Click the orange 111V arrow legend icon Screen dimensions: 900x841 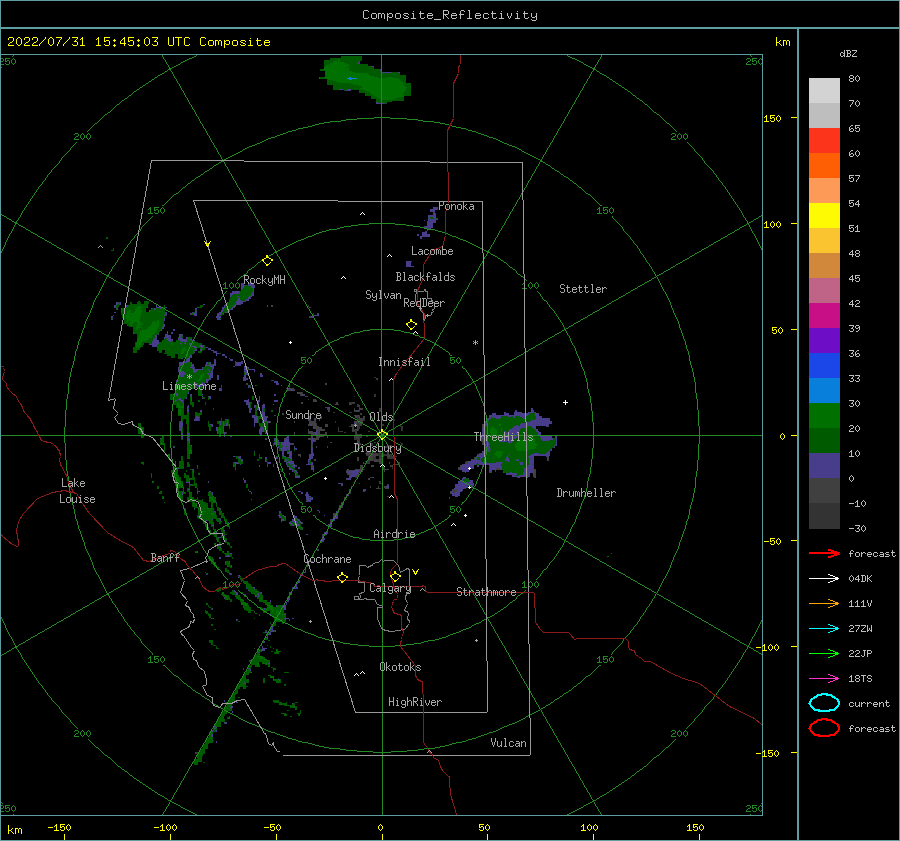pos(824,603)
